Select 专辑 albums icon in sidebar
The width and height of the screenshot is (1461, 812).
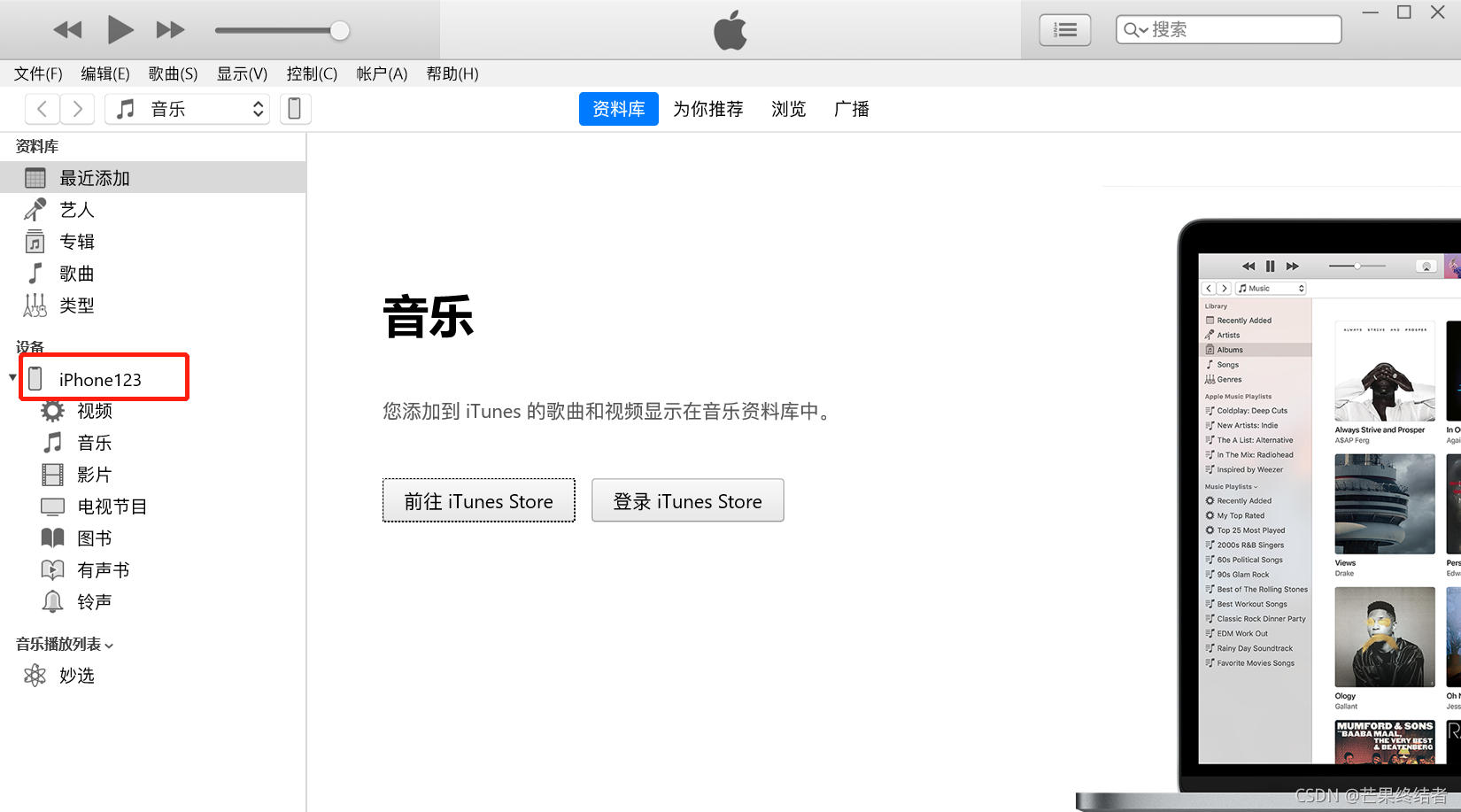pyautogui.click(x=35, y=242)
